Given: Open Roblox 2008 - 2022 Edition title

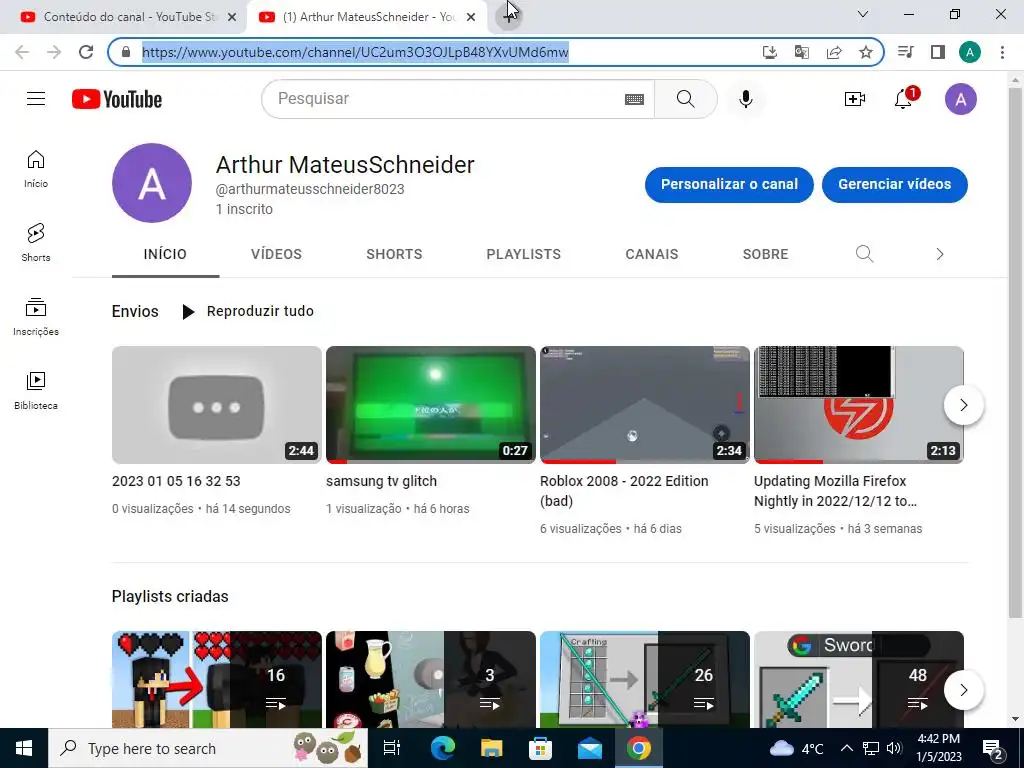Looking at the screenshot, I should [624, 491].
